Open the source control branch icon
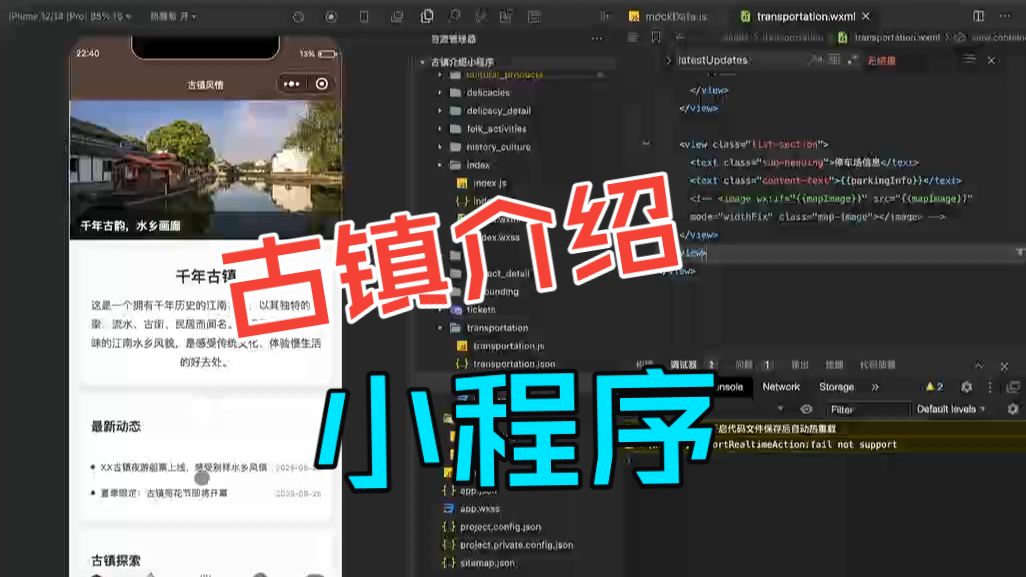The width and height of the screenshot is (1026, 577). 480,16
